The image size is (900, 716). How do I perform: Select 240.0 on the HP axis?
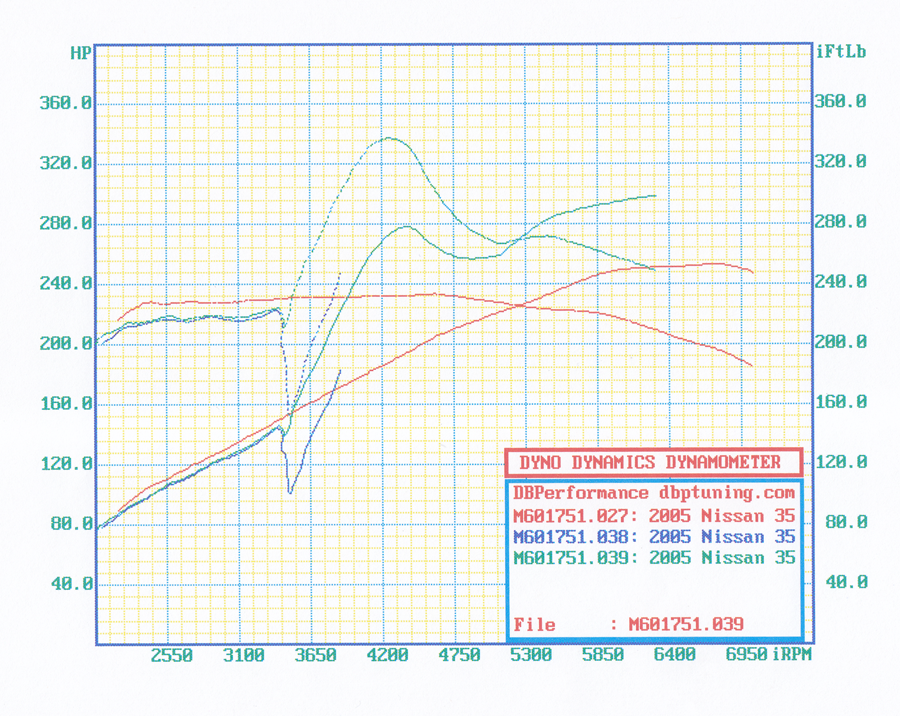point(65,283)
